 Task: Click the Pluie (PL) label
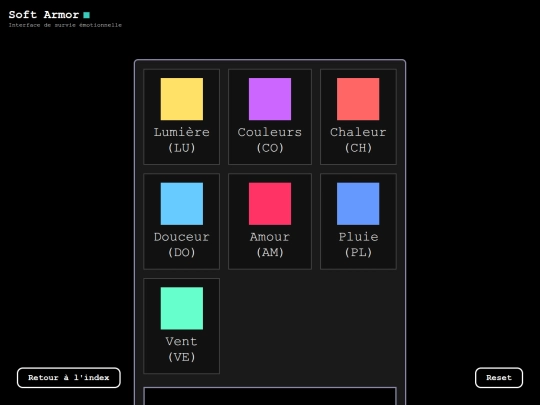click(x=358, y=245)
